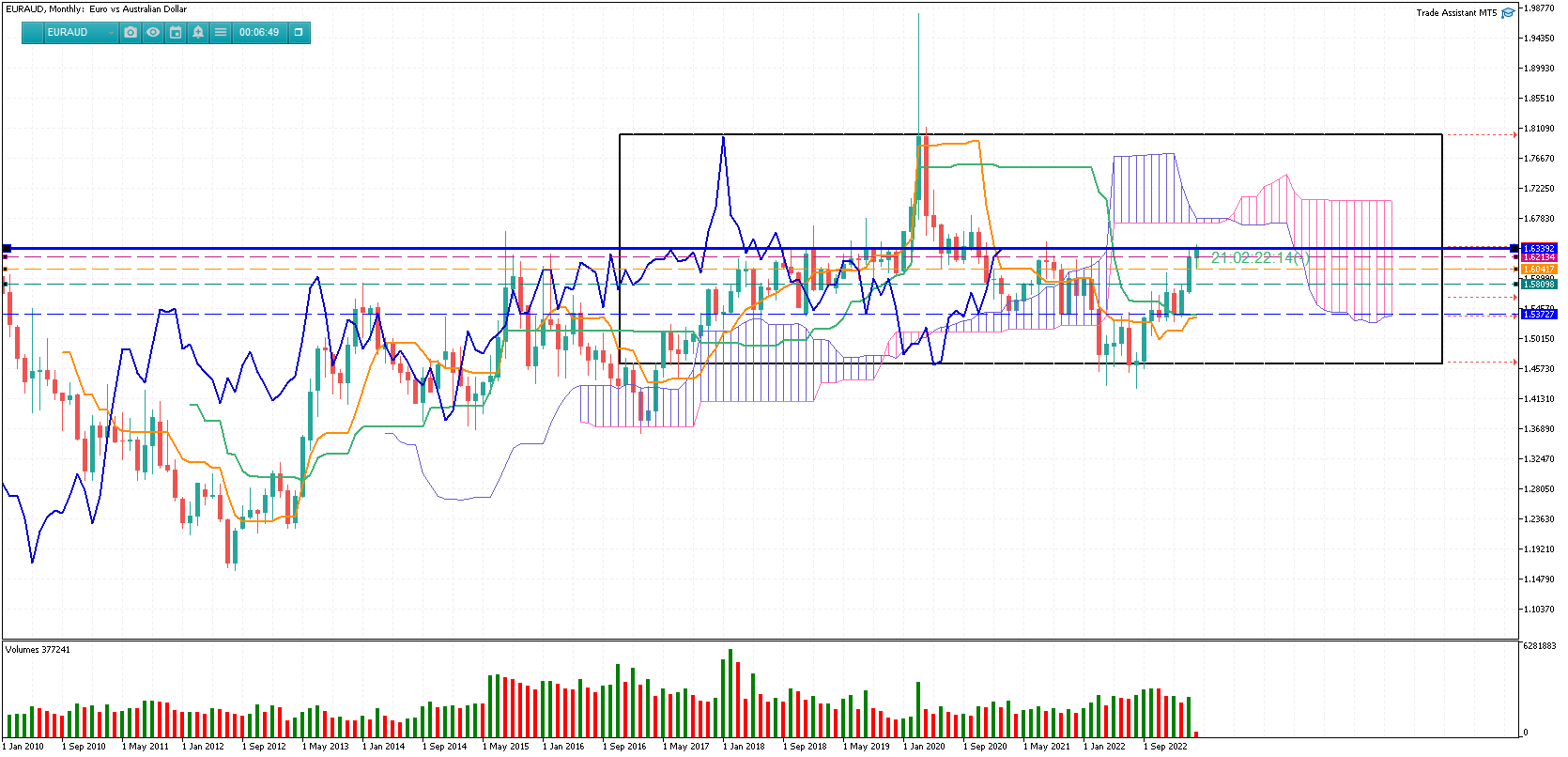1568x757 pixels.
Task: Open the hamburger menu in the panel
Action: (221, 32)
